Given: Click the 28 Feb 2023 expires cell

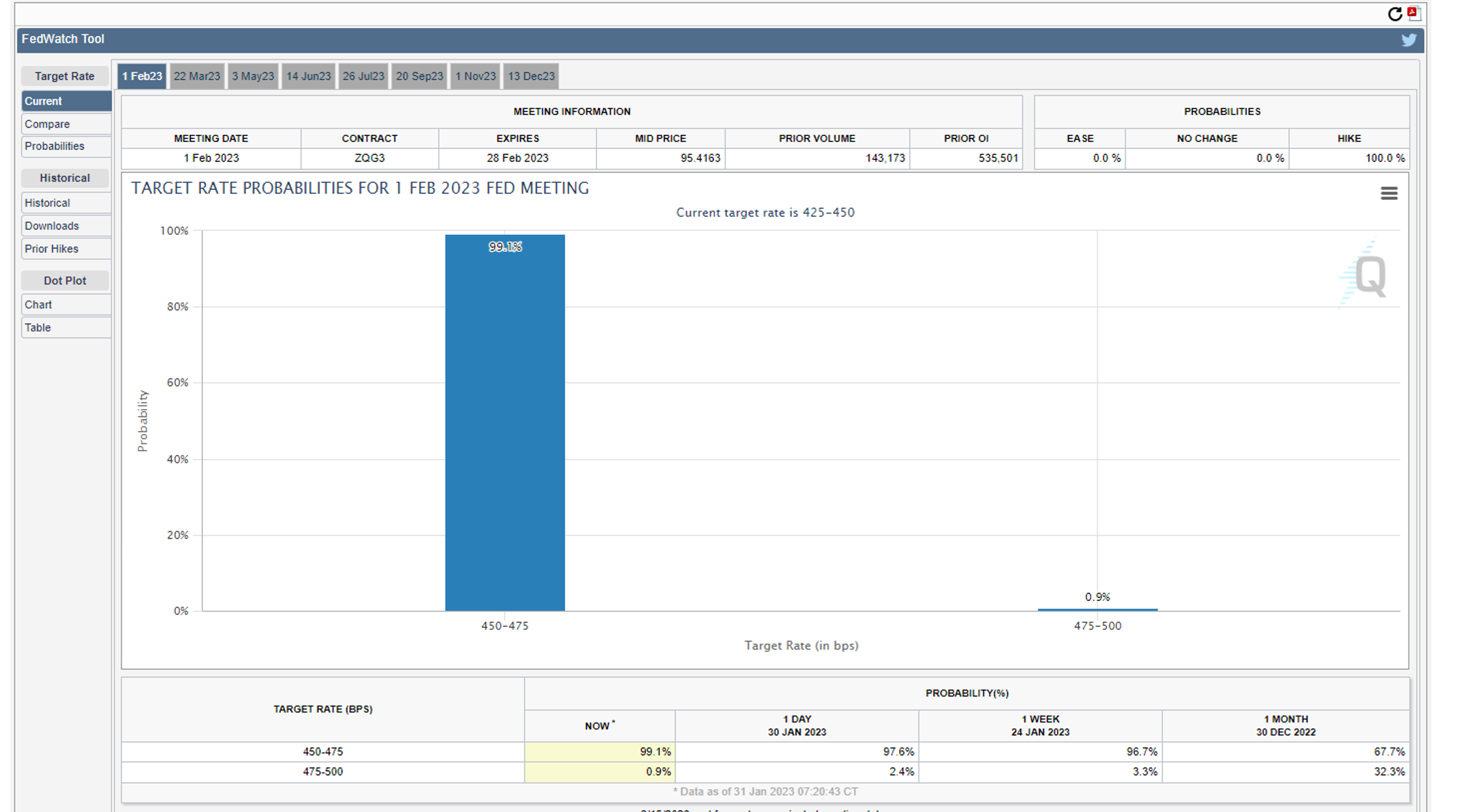Looking at the screenshot, I should [x=518, y=158].
